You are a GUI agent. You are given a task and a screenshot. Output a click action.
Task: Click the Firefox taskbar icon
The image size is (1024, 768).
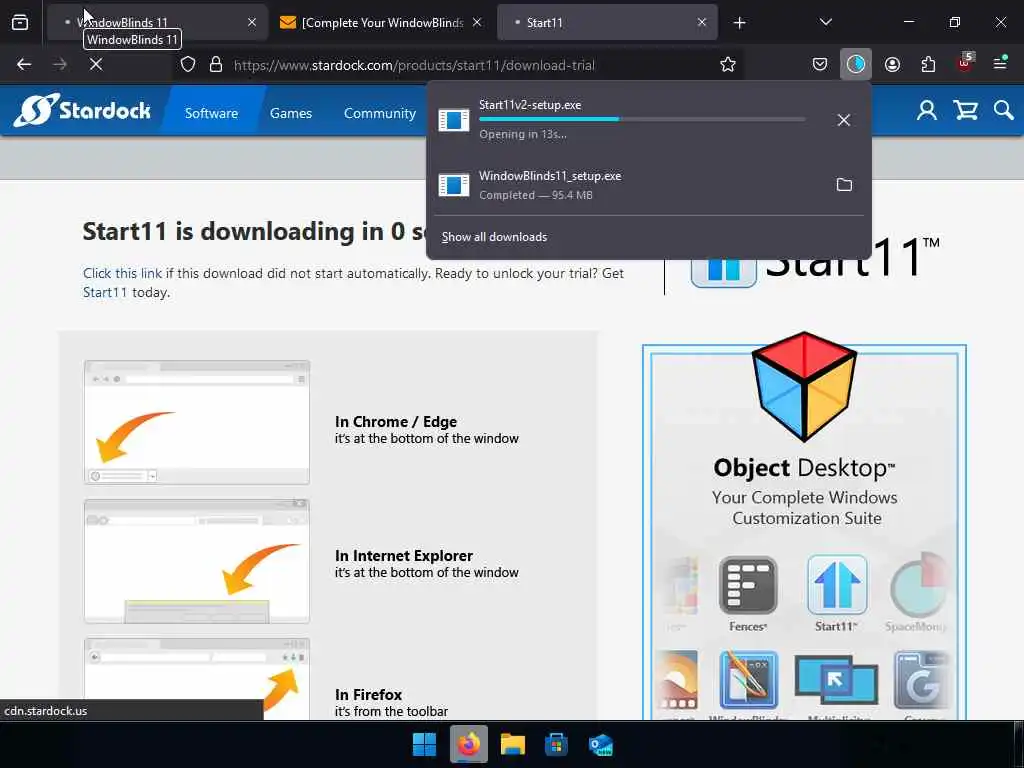tap(469, 744)
